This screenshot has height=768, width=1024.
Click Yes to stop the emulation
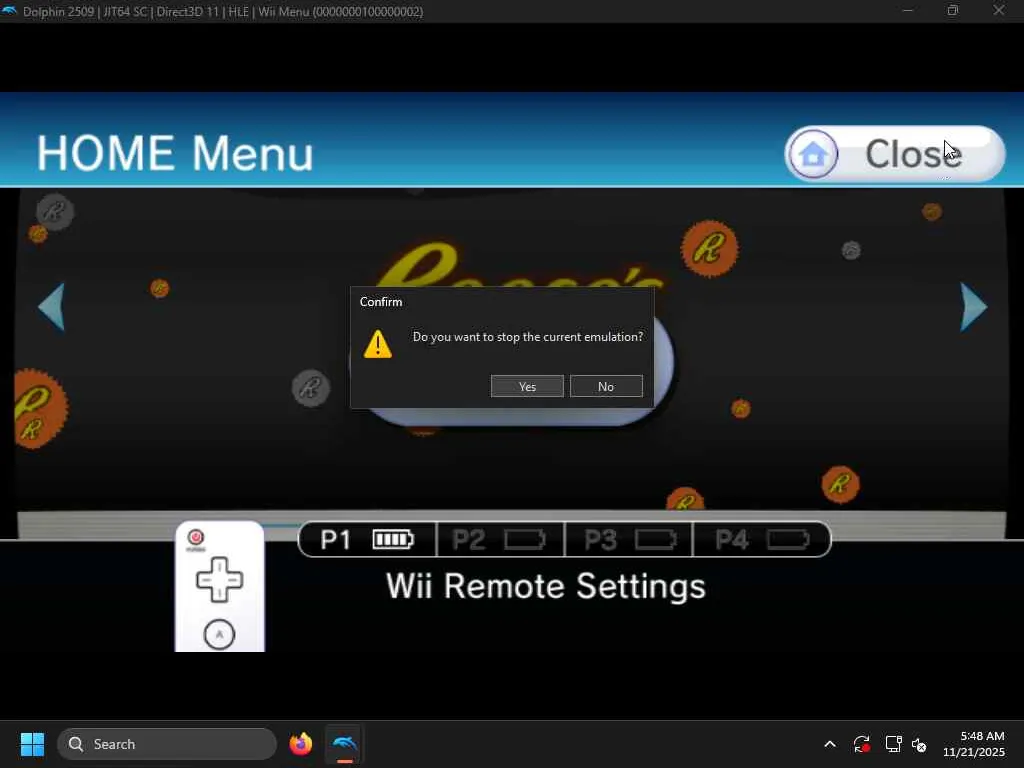click(x=527, y=386)
